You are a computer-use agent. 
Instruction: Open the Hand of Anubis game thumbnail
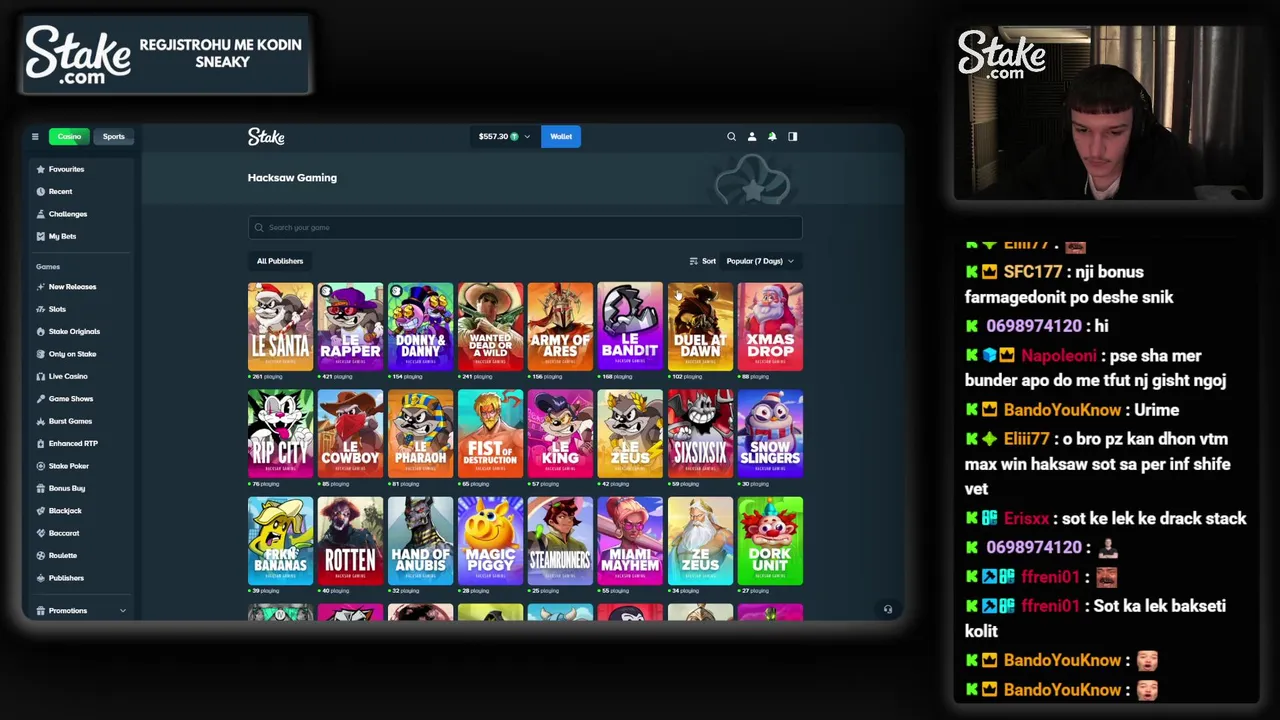click(x=420, y=540)
